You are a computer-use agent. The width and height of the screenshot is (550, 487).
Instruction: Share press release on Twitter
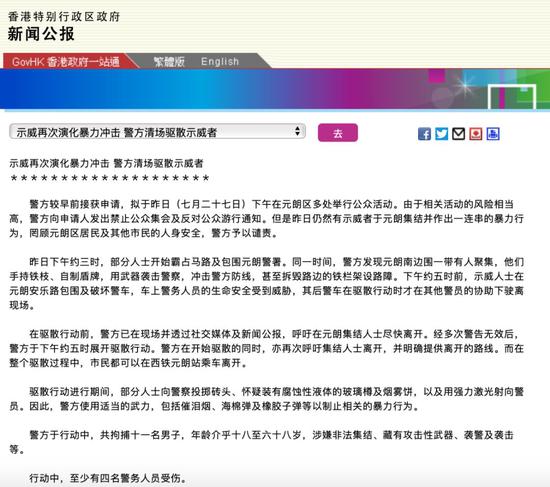click(441, 134)
